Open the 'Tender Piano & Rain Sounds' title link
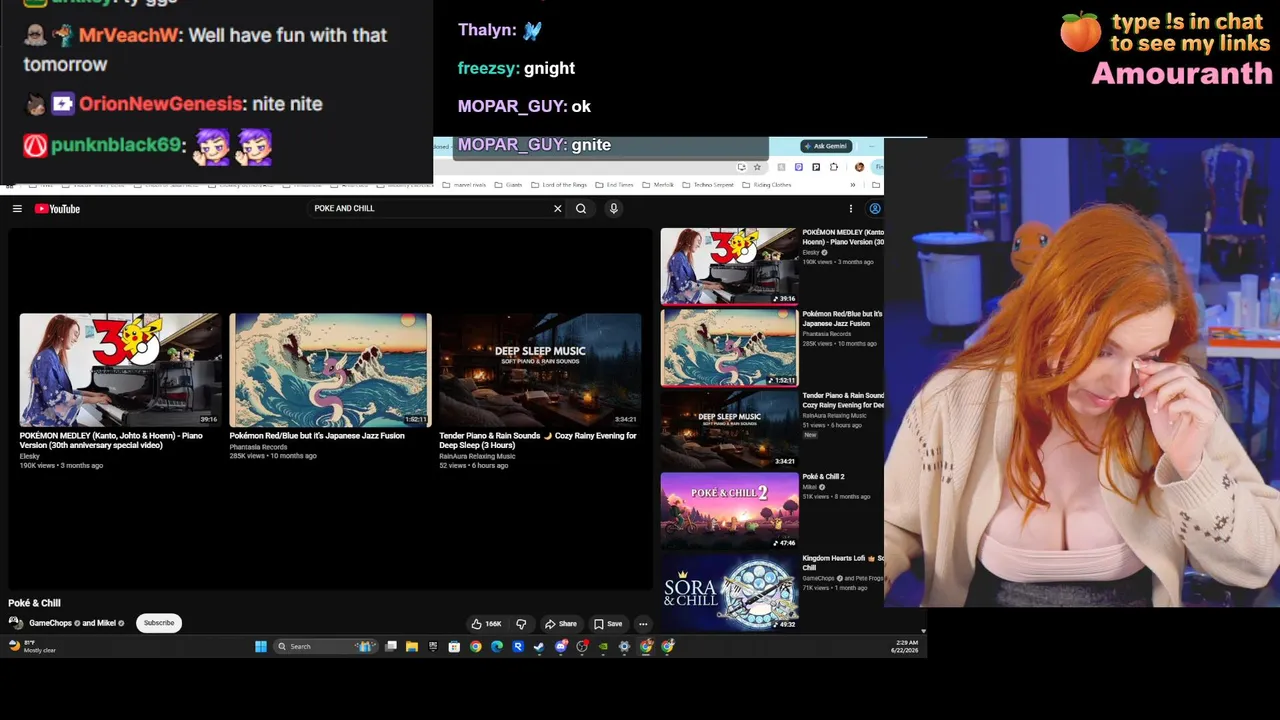Viewport: 1280px width, 720px height. 538,440
